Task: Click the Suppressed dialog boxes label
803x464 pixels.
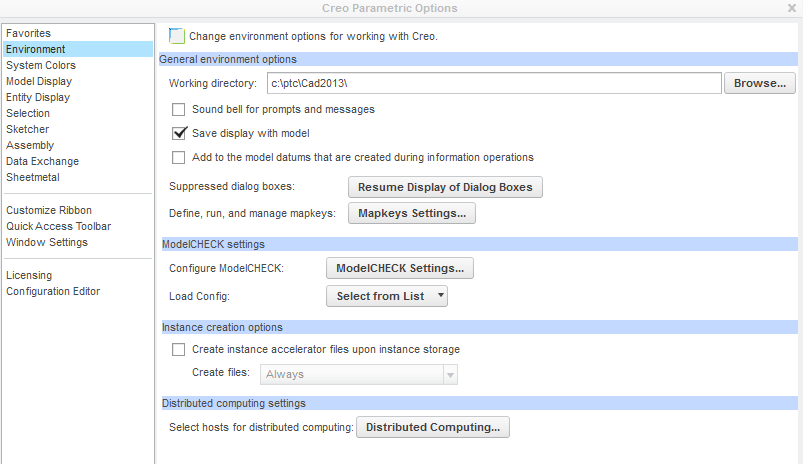Action: pyautogui.click(x=232, y=186)
